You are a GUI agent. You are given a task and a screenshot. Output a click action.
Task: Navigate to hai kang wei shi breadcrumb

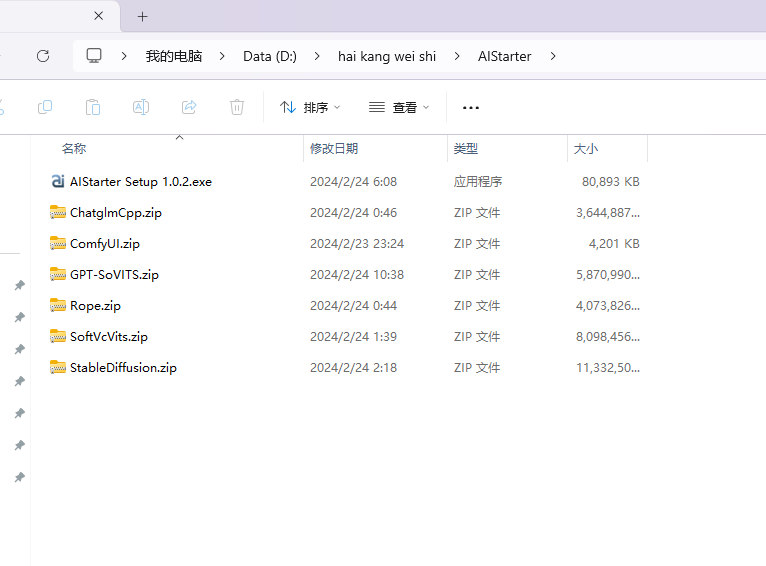tap(387, 56)
